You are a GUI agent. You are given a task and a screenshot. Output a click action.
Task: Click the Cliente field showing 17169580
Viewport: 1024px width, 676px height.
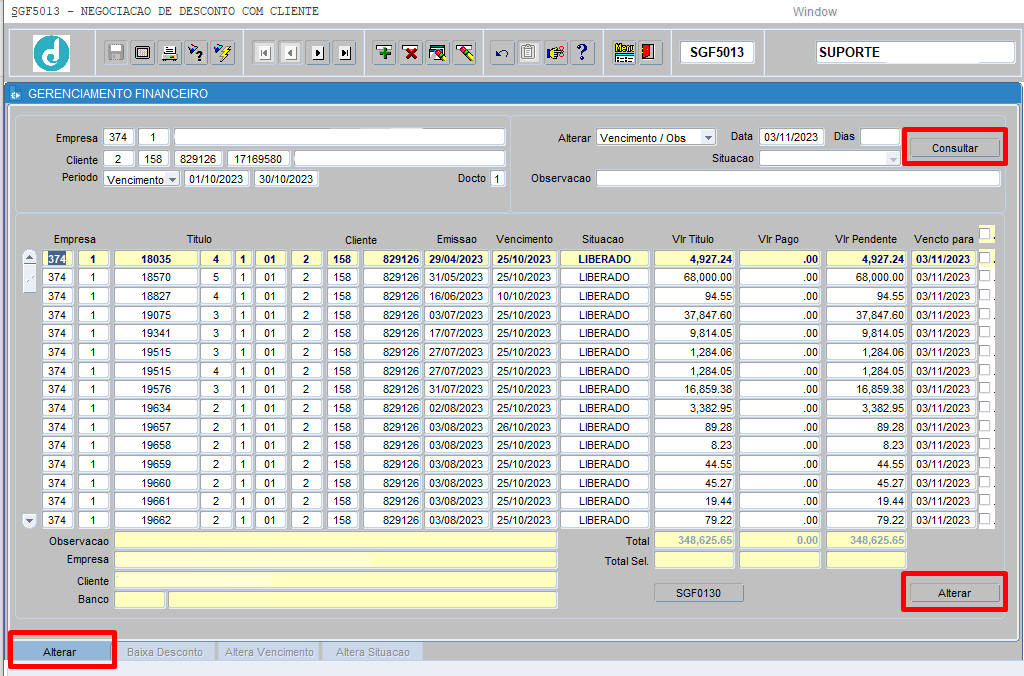click(258, 159)
